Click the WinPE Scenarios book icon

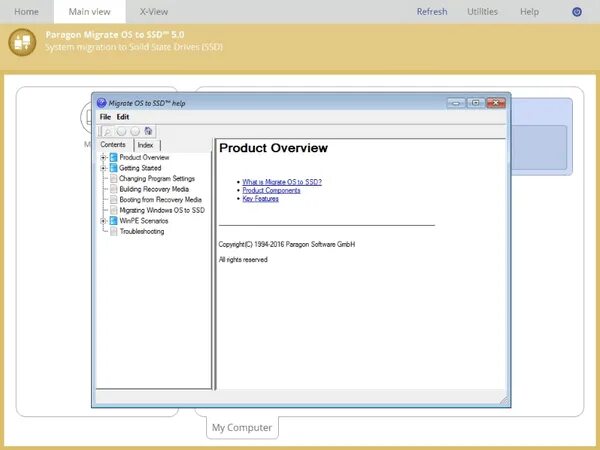coord(114,221)
